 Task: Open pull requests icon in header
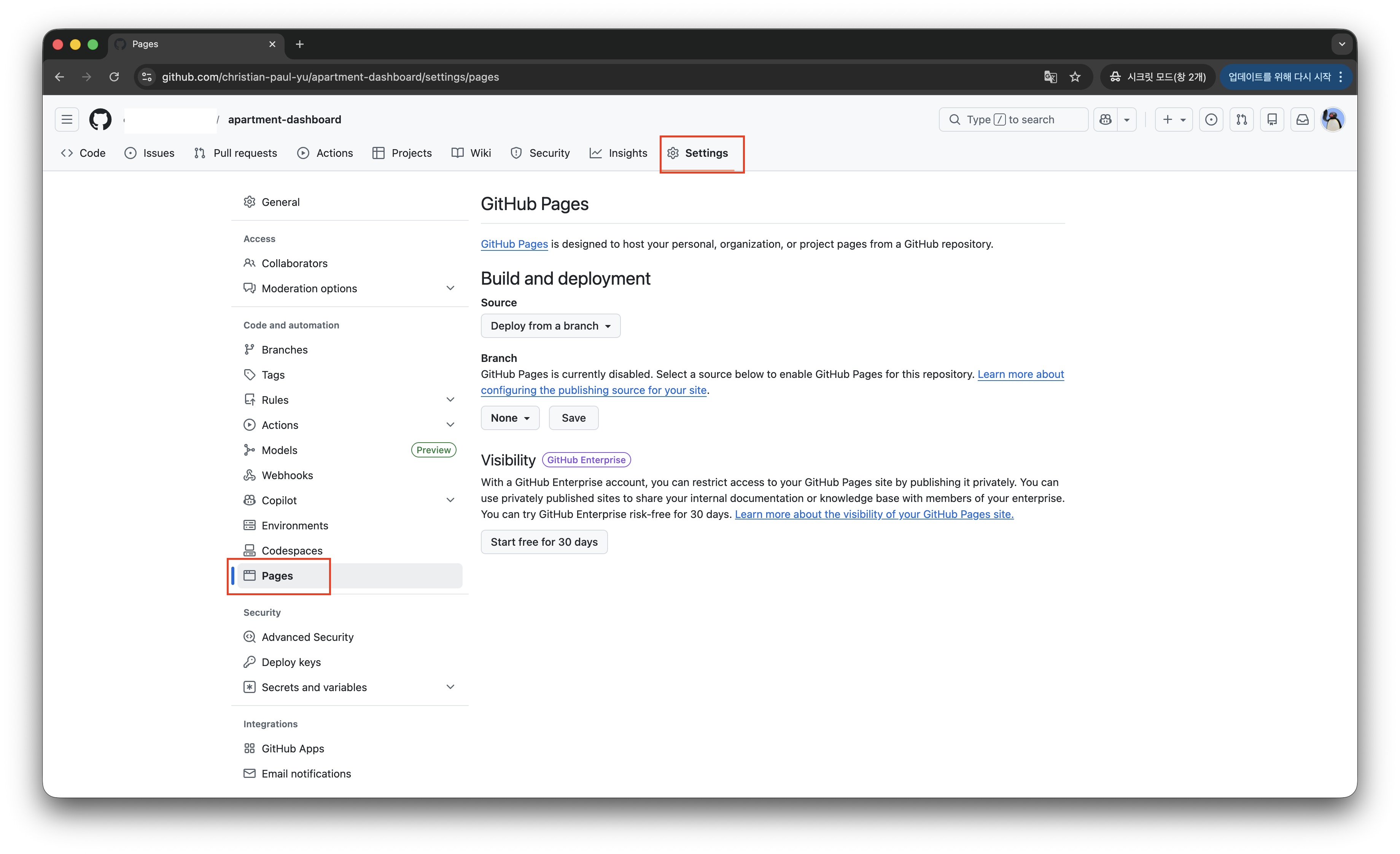click(1241, 119)
